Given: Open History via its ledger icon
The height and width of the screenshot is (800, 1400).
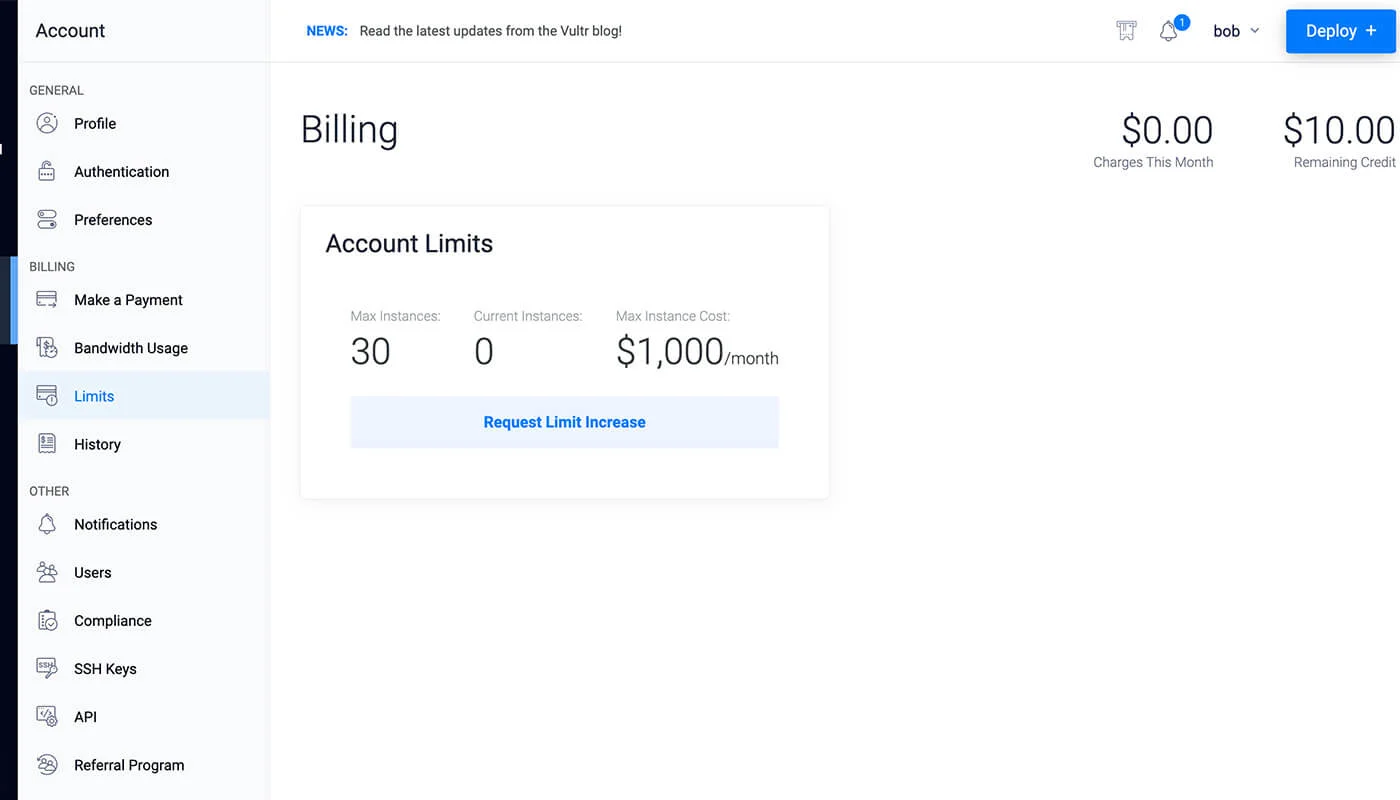Looking at the screenshot, I should (x=47, y=443).
